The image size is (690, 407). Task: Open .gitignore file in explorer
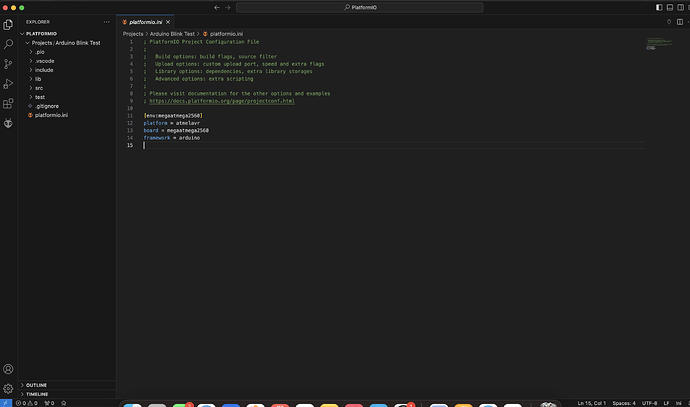pos(67,106)
